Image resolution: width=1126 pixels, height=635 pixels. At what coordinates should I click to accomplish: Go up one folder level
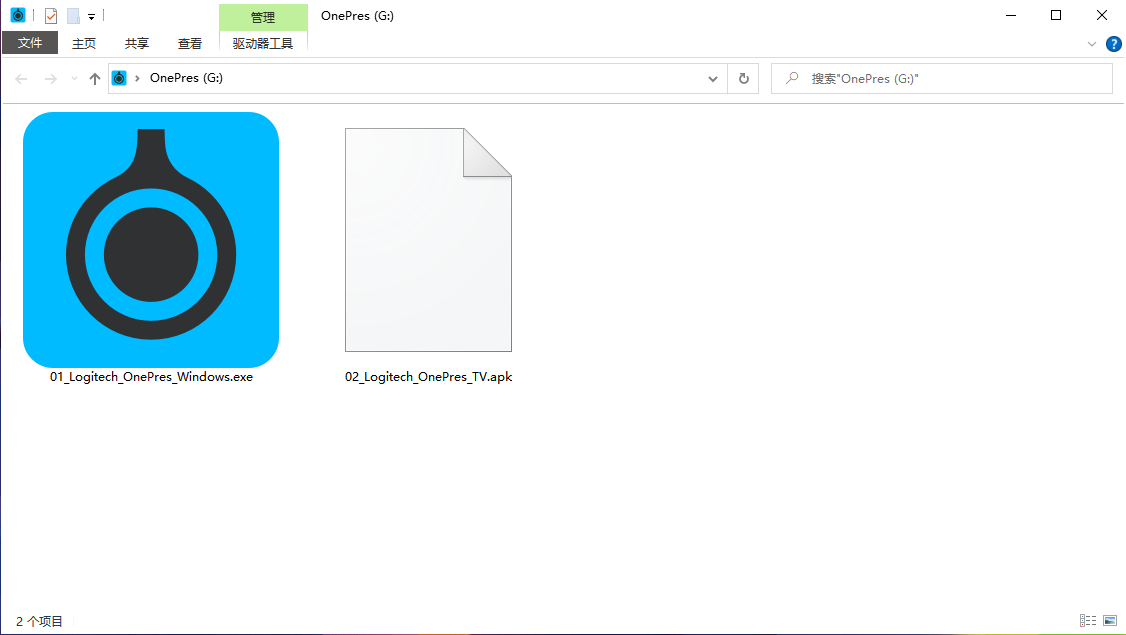(x=95, y=79)
